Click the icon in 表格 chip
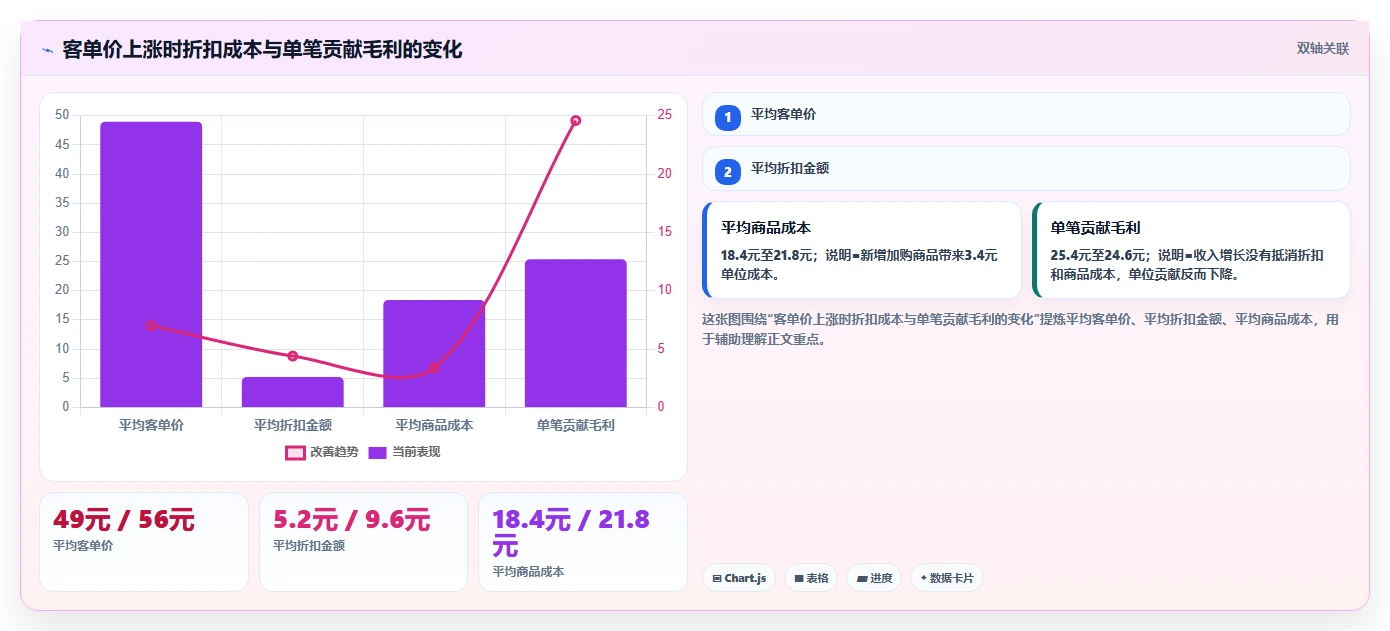The width and height of the screenshot is (1390, 631). 799,578
